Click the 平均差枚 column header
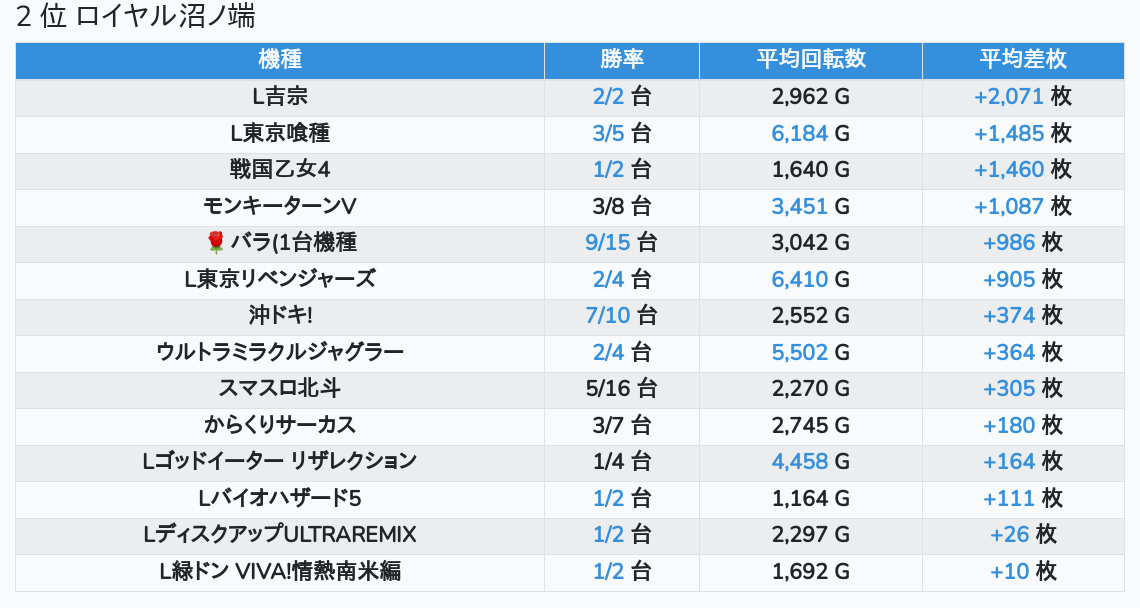 click(x=1023, y=60)
